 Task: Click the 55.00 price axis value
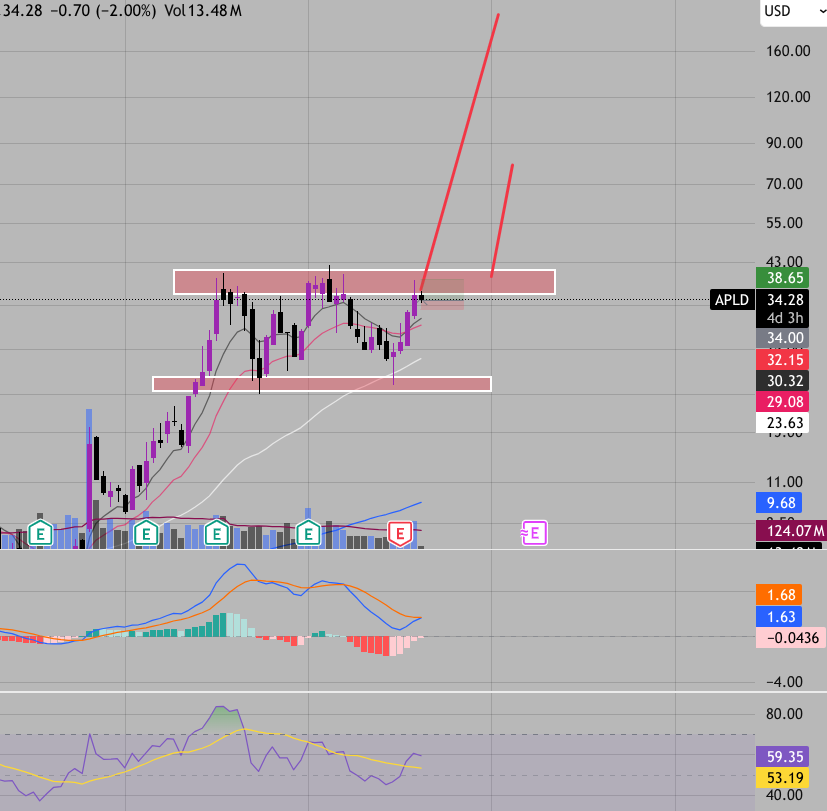784,223
